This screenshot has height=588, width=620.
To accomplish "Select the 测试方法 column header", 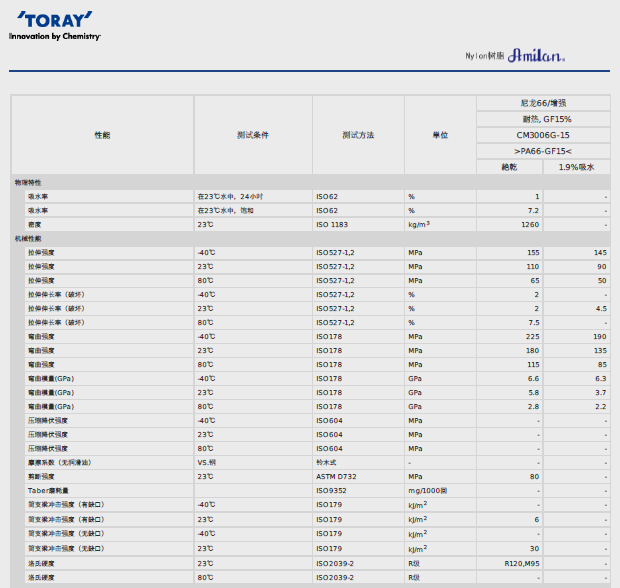I will tap(358, 135).
